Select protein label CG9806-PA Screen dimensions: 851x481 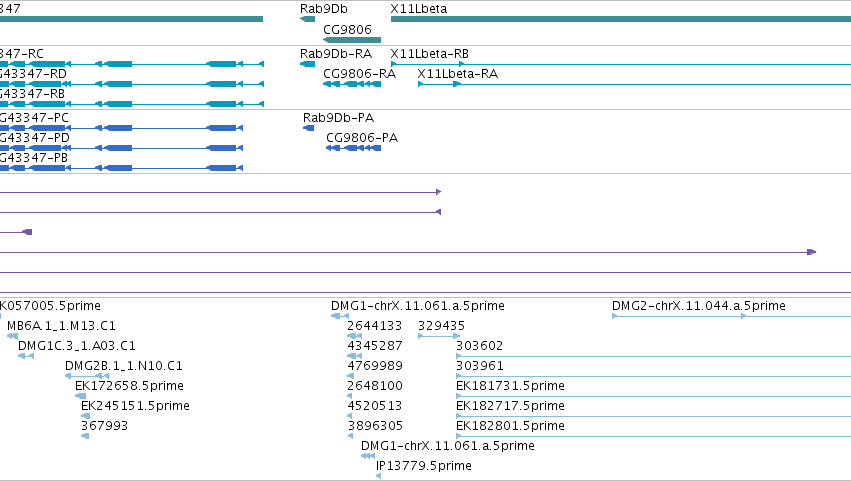click(362, 138)
